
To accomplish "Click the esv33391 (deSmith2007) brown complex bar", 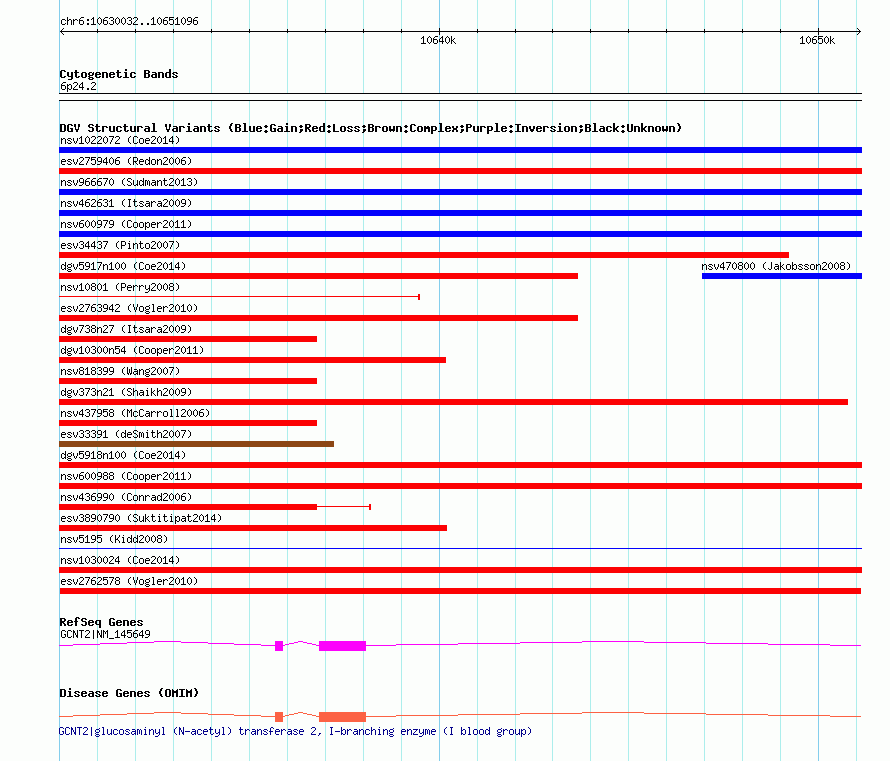I will (x=196, y=444).
